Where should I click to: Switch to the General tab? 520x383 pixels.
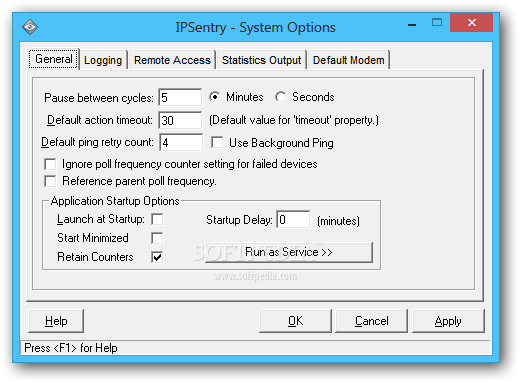click(x=54, y=59)
